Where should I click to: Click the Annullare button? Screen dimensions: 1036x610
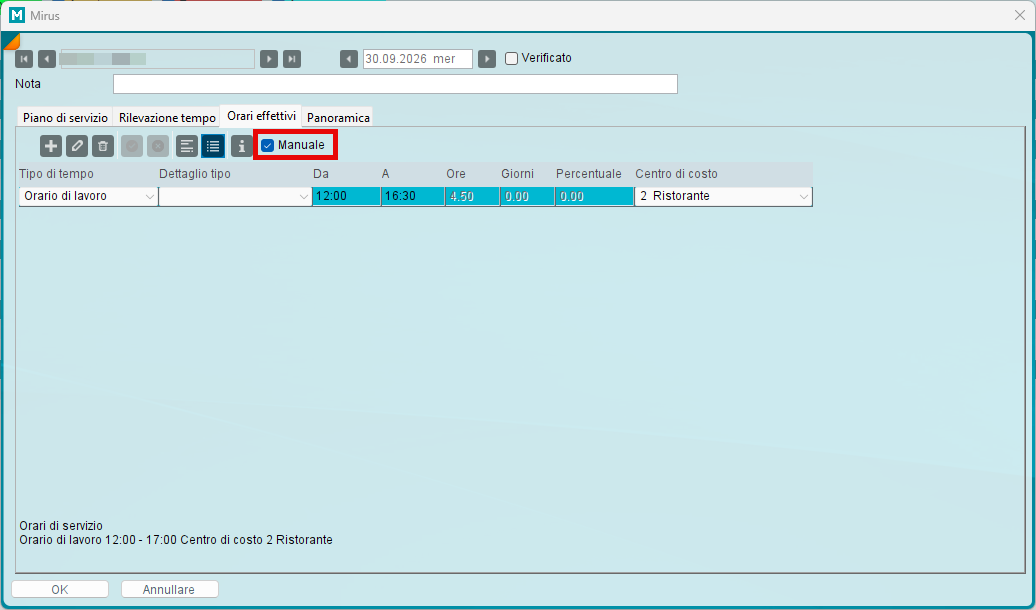[169, 590]
